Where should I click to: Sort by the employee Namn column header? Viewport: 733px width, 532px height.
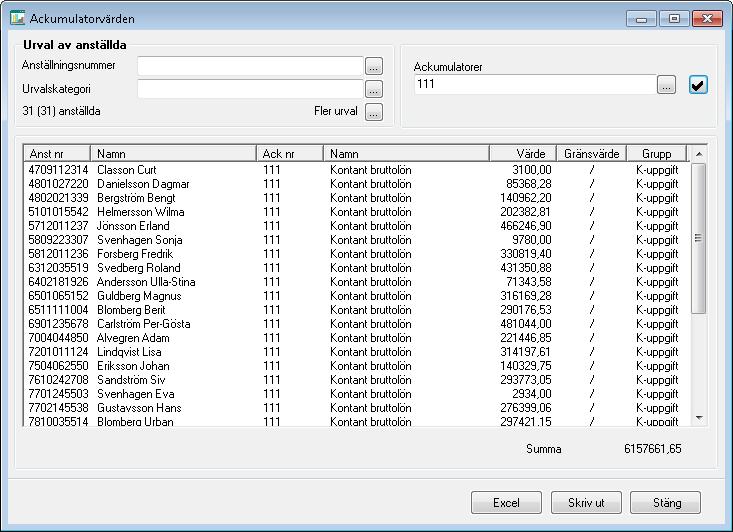coord(173,153)
